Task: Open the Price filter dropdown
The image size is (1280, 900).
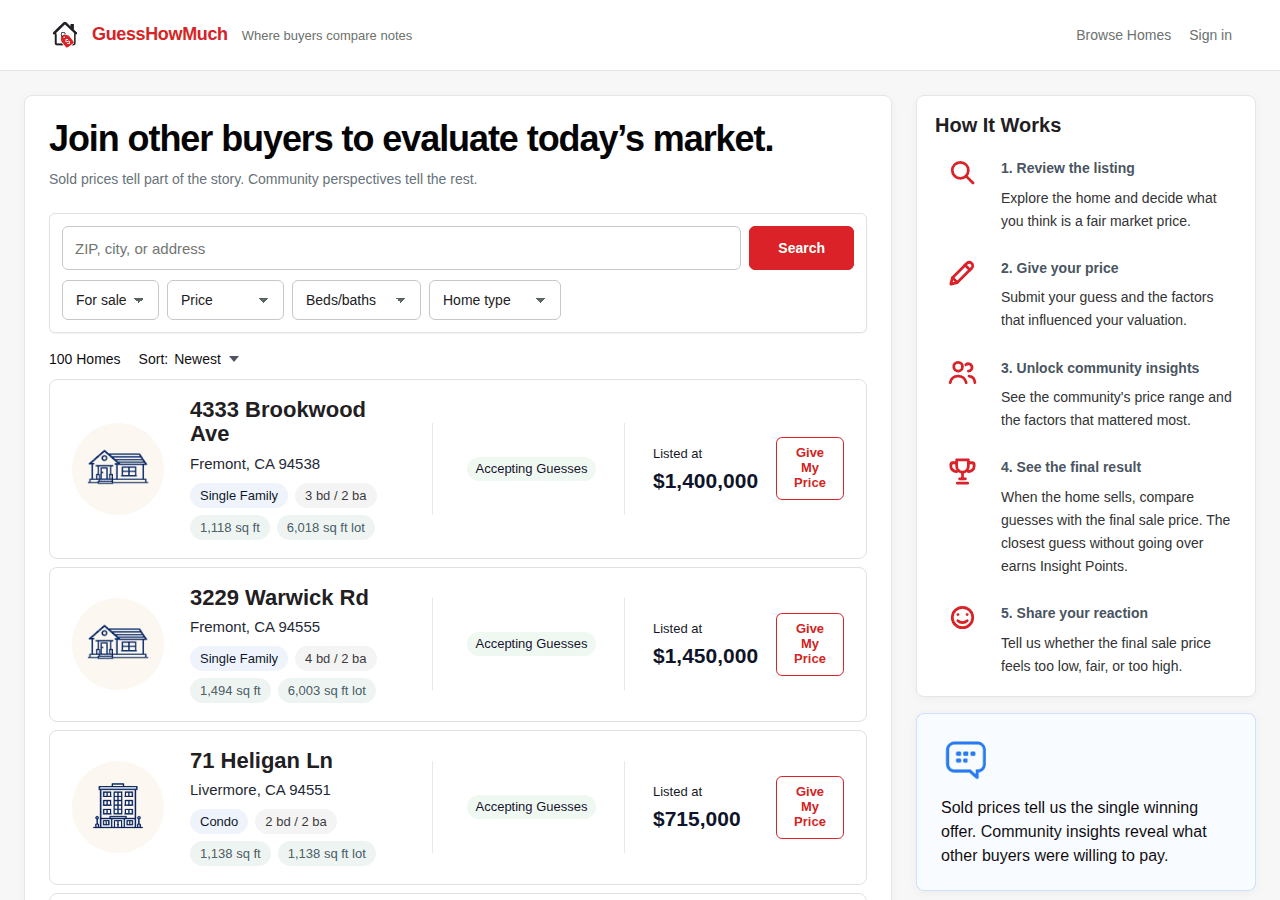Action: 225,300
